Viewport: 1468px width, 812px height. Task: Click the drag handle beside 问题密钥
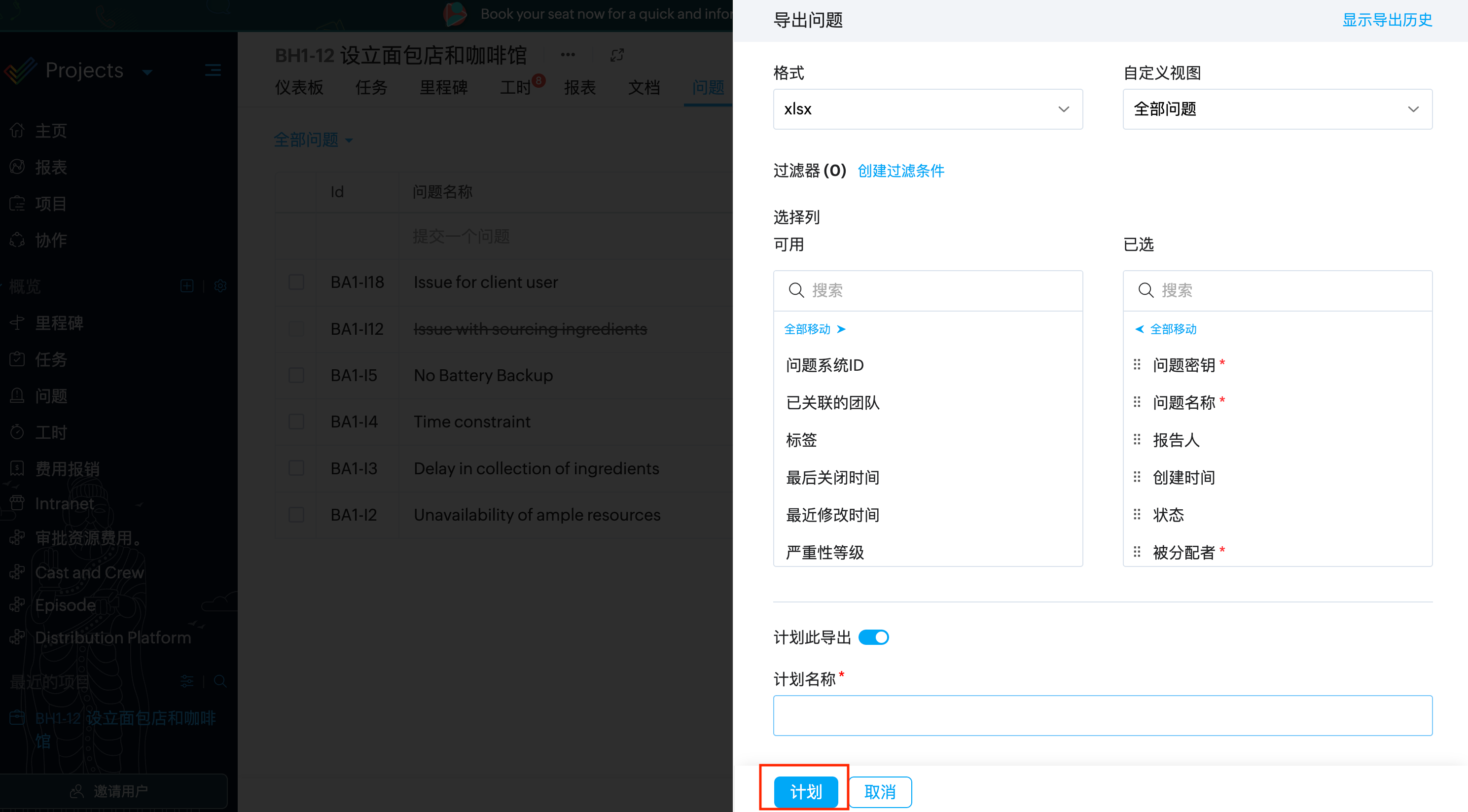click(1137, 365)
